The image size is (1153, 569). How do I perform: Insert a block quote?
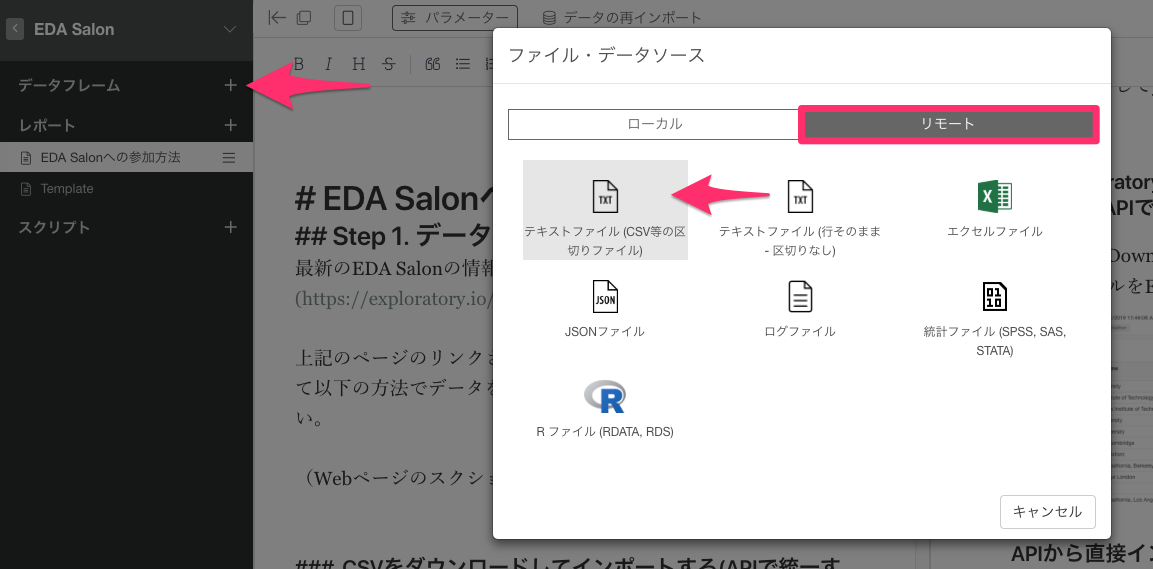432,64
